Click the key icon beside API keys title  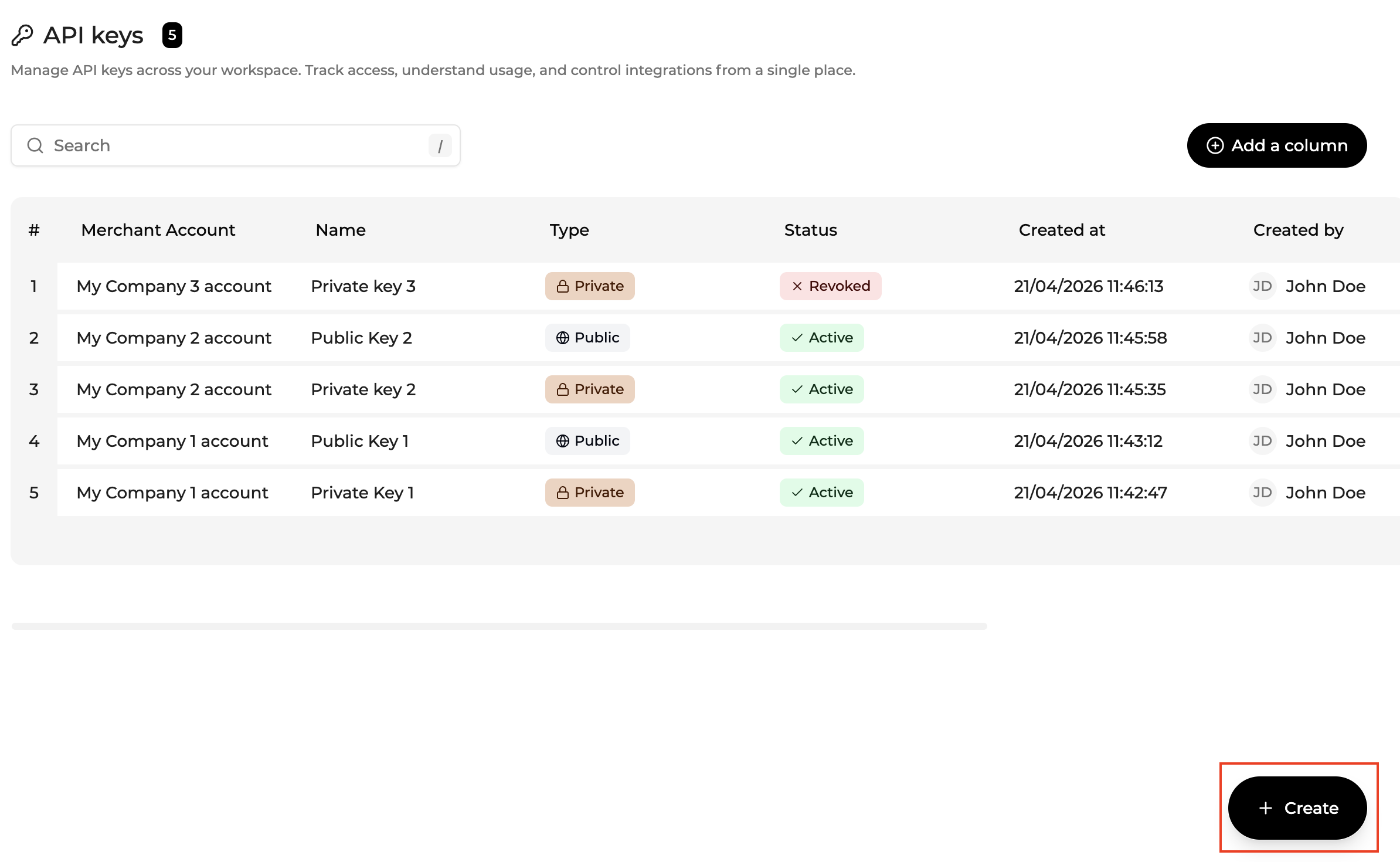[x=22, y=35]
